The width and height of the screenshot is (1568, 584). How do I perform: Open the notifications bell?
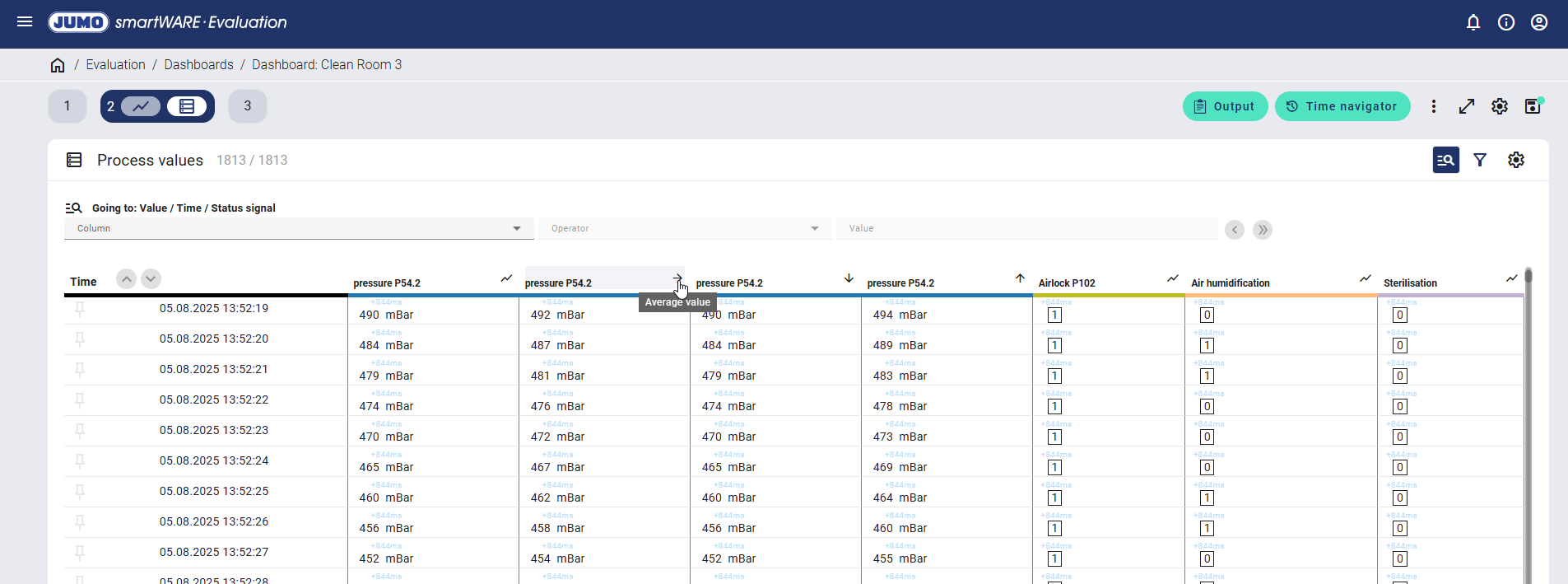(1473, 22)
